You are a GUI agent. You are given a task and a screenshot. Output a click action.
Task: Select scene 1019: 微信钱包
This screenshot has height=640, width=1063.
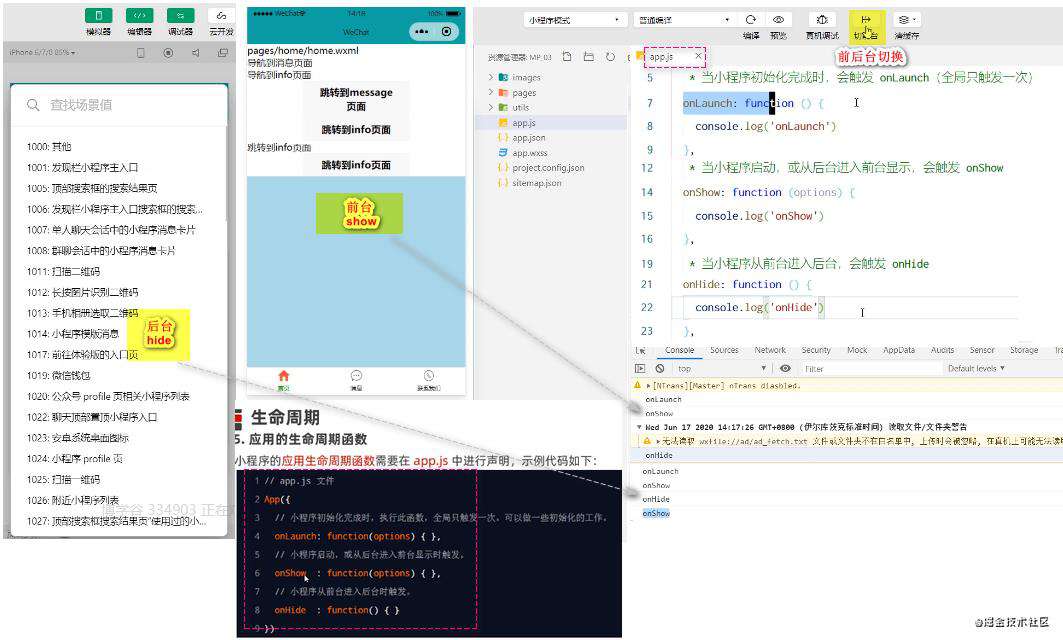[59, 375]
